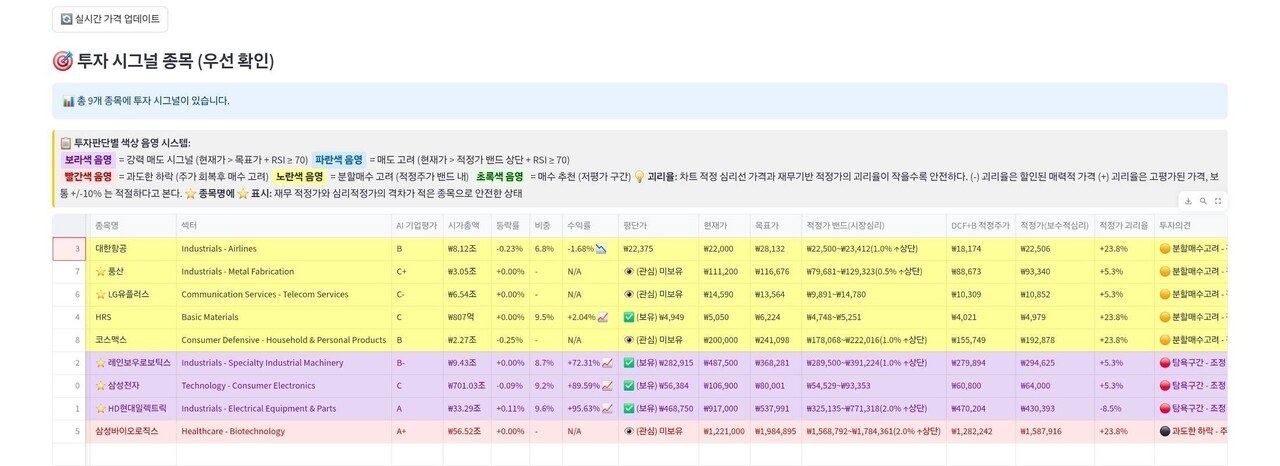1280x466 pixels.
Task: Click the 삼성바이오로직스 stock name cell
Action: click(x=131, y=431)
